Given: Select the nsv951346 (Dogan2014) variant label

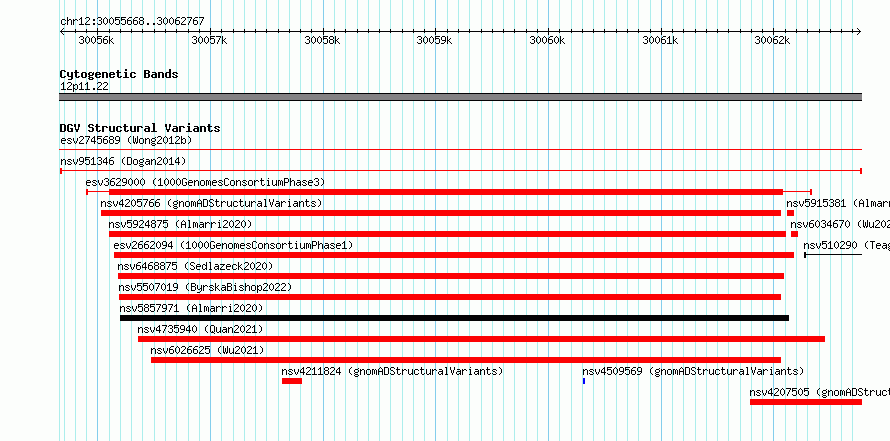Looking at the screenshot, I should (123, 161).
